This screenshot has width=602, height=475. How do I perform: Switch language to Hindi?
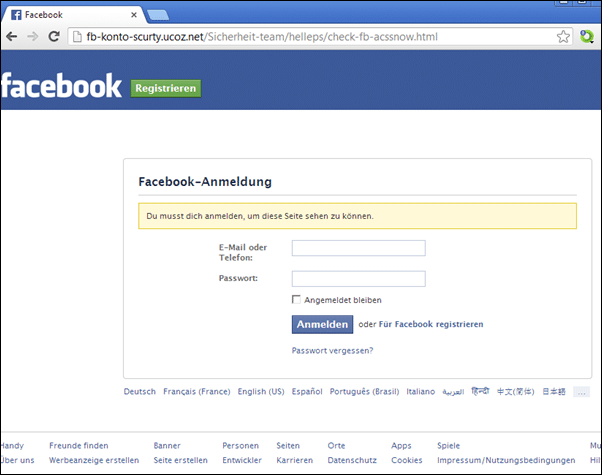(x=480, y=391)
